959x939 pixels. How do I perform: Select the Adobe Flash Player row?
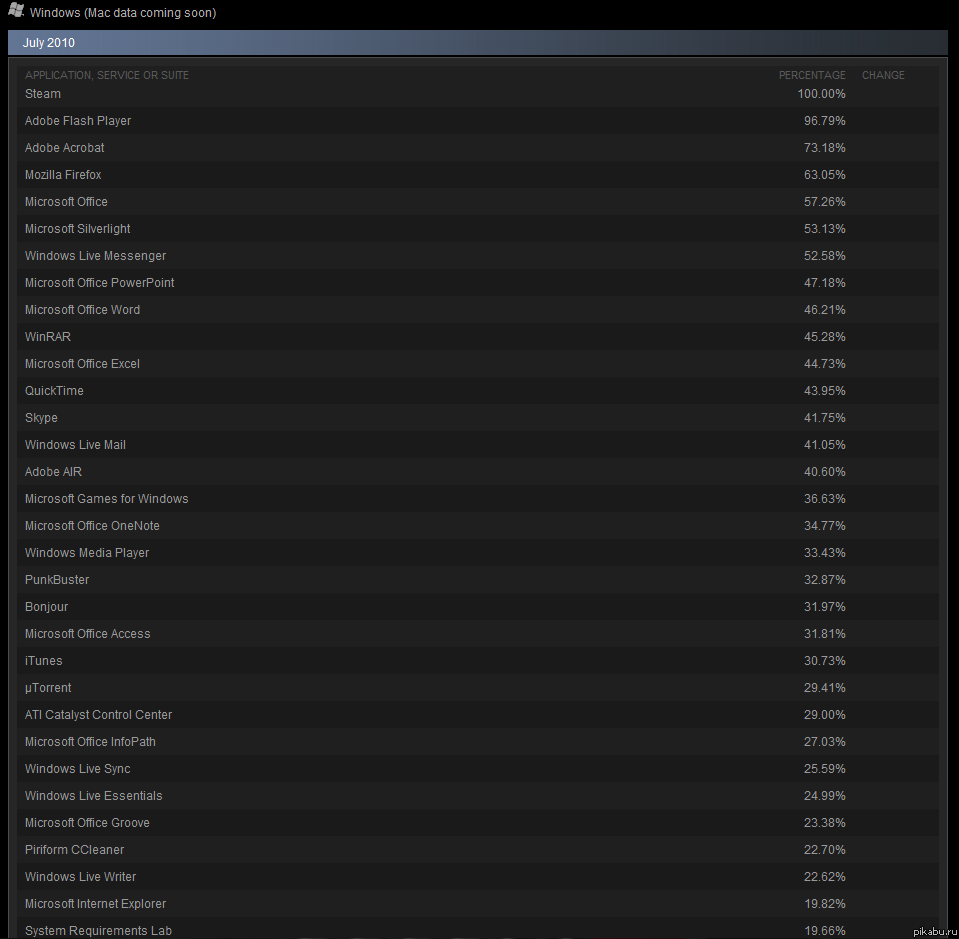[x=478, y=121]
